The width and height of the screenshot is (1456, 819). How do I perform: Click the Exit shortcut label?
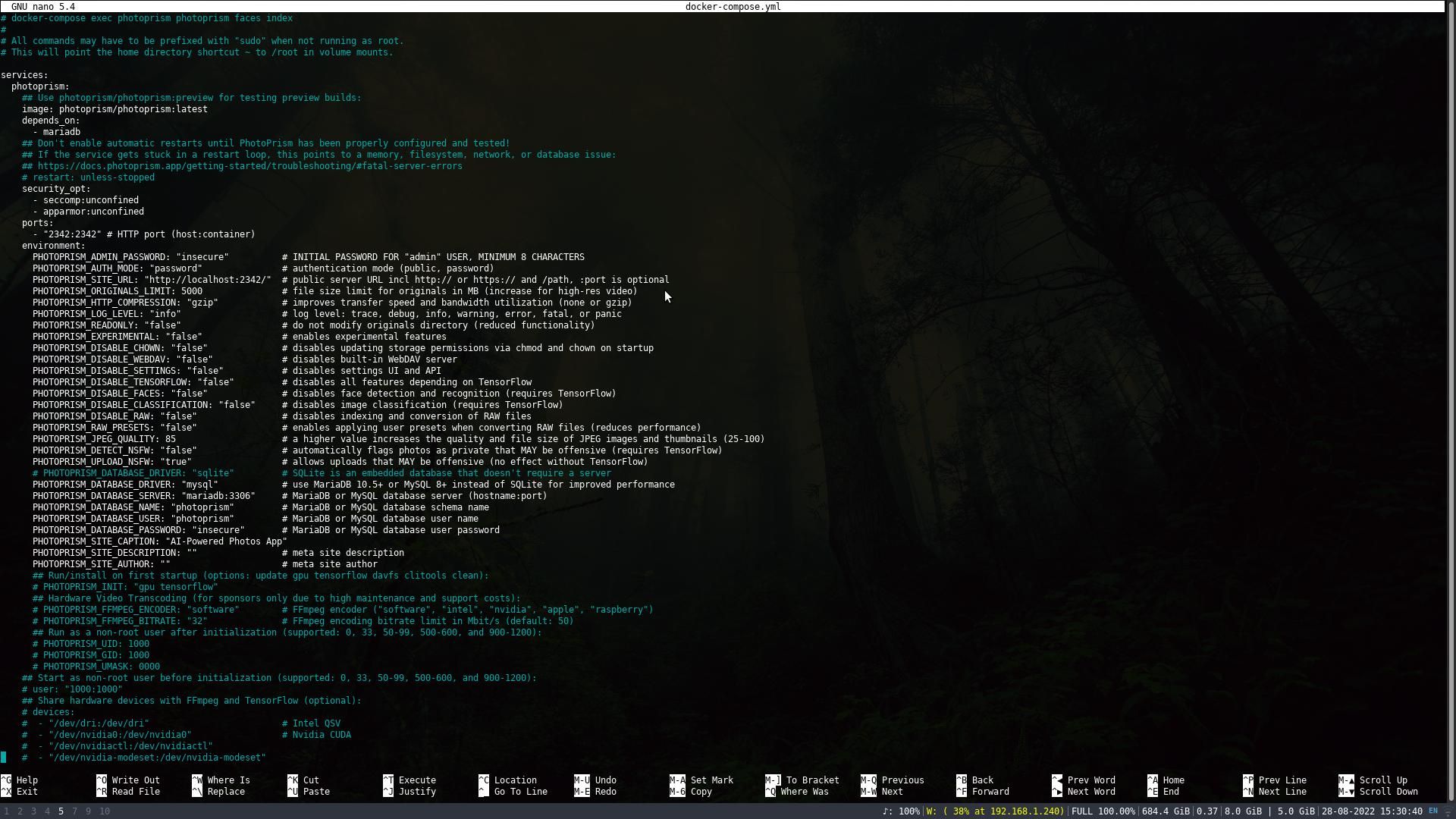pyautogui.click(x=27, y=792)
